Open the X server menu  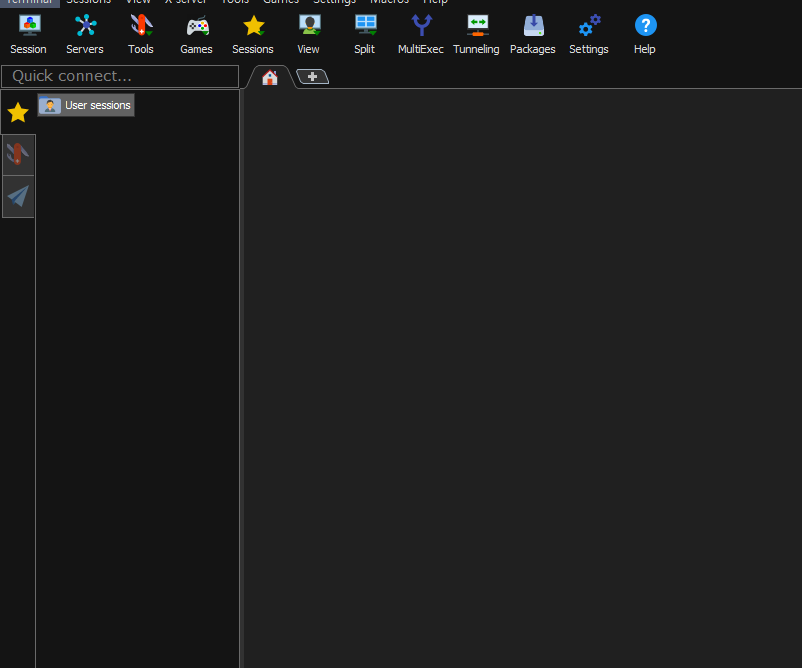(x=186, y=3)
